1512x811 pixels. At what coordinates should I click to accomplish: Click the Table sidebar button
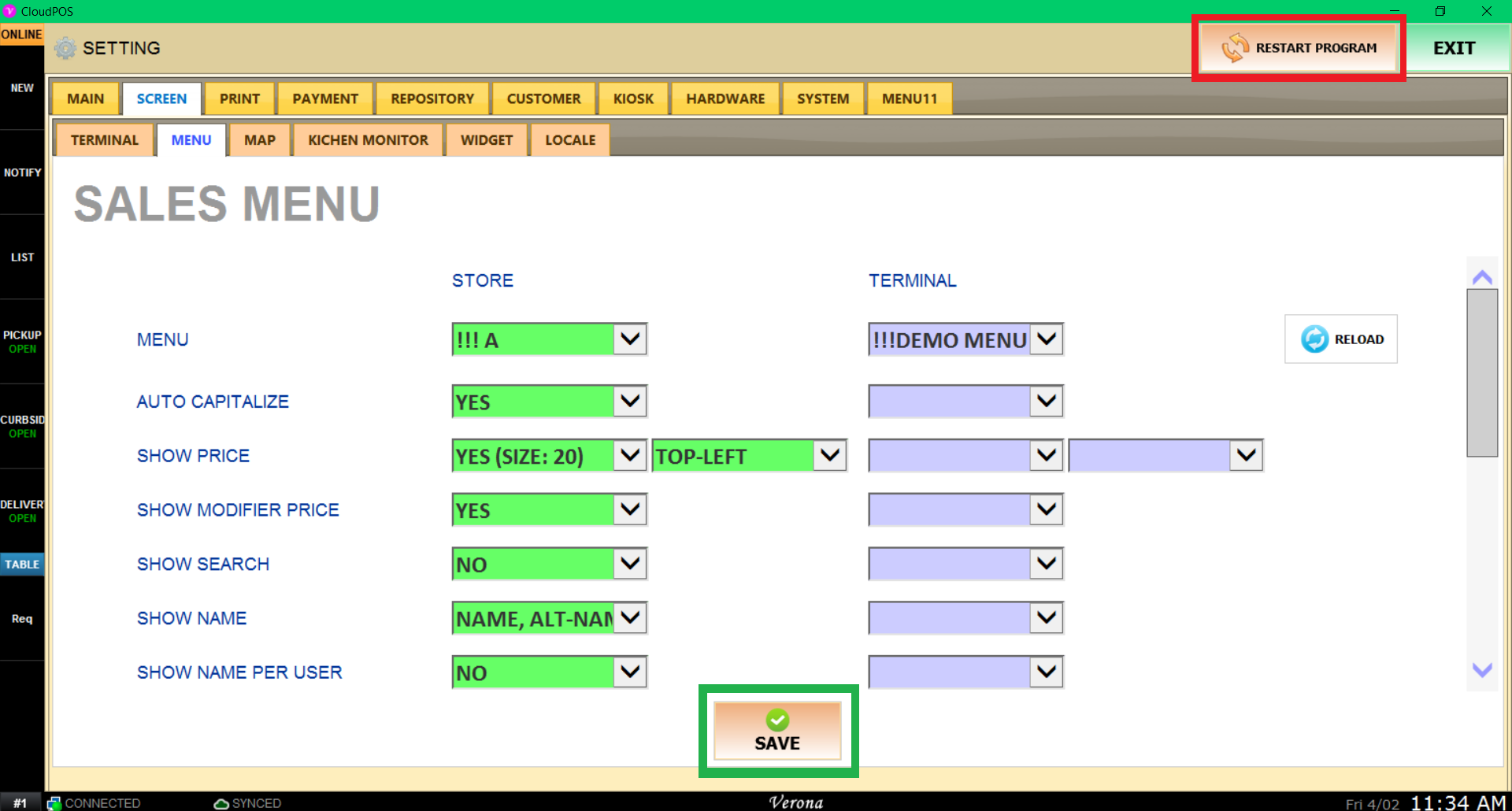(x=22, y=564)
